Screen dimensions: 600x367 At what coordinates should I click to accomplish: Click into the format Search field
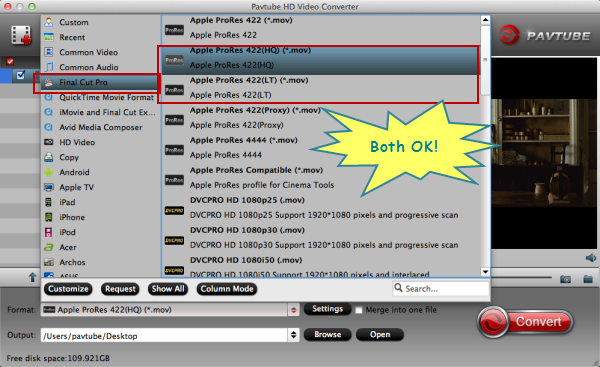[441, 289]
